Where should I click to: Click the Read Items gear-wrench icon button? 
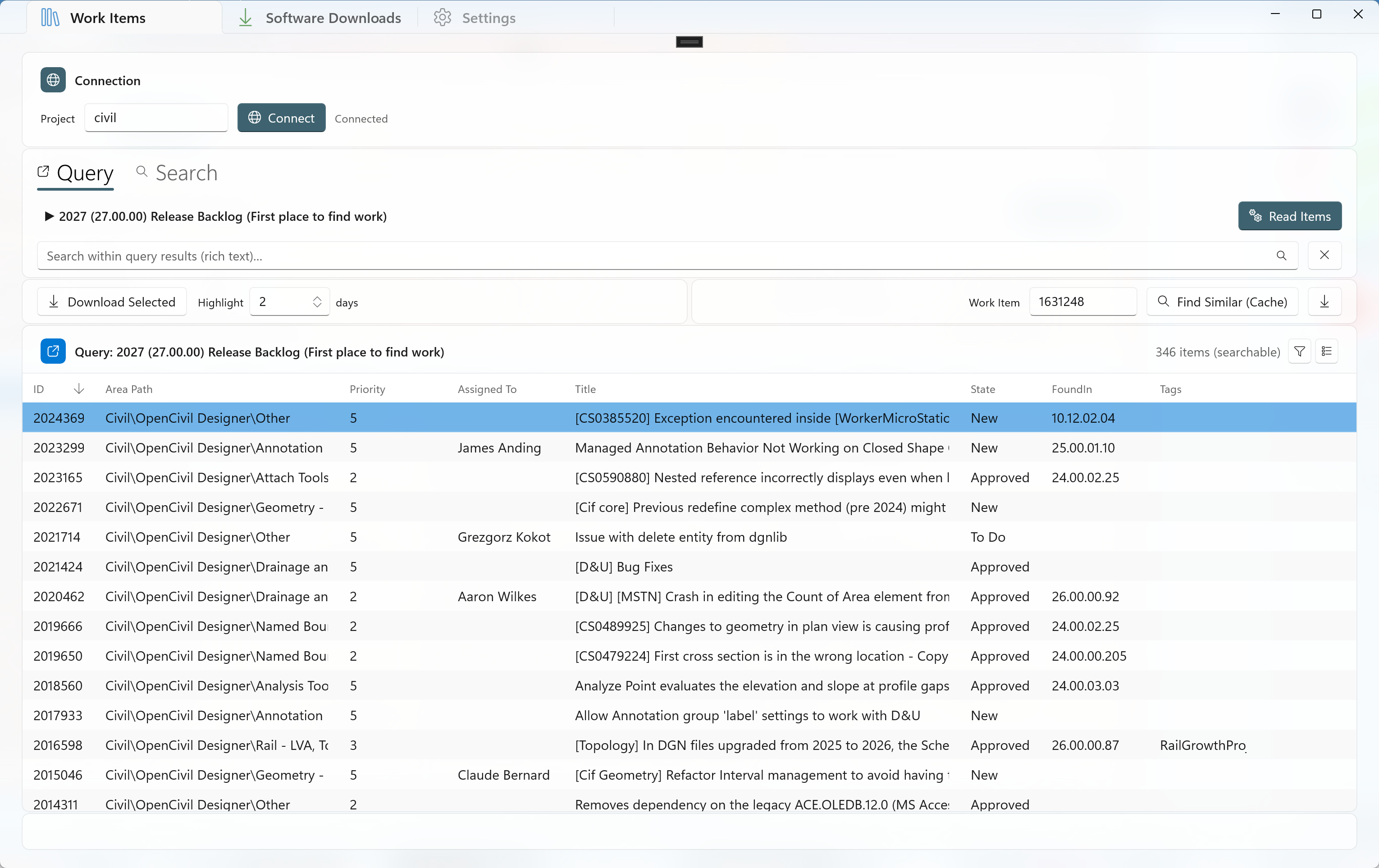1256,216
